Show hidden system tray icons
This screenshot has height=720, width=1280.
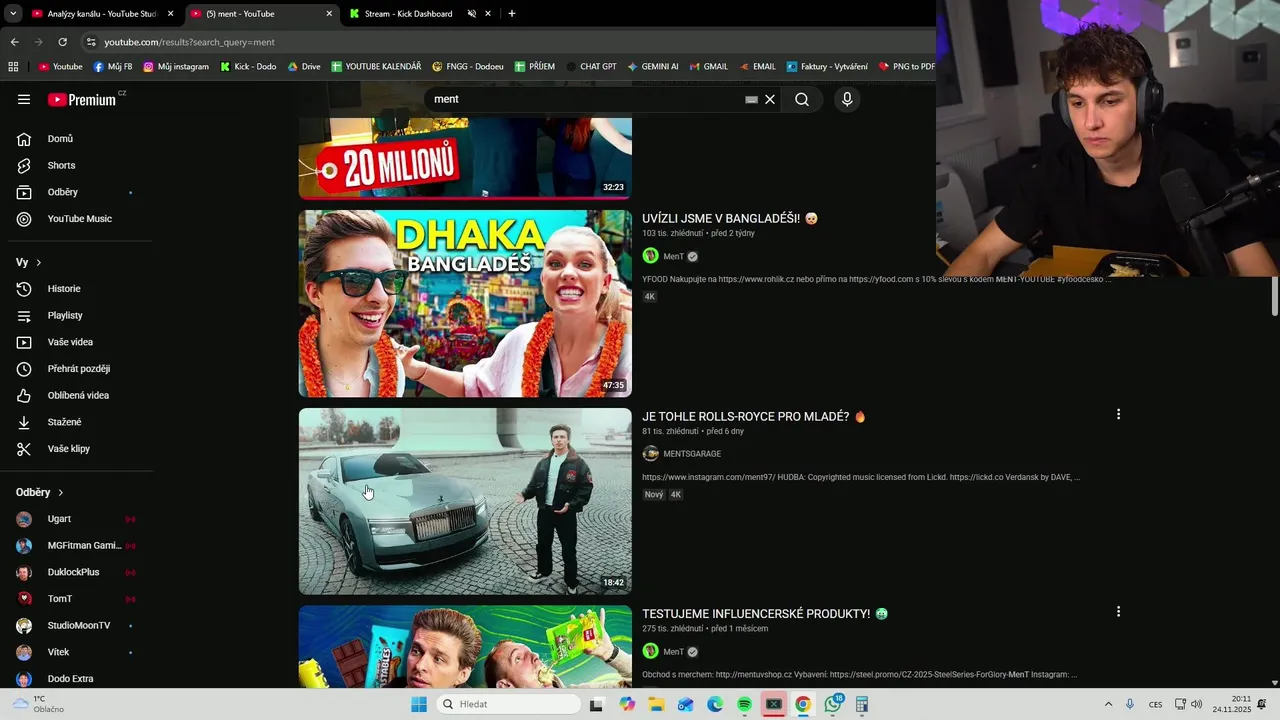1108,704
